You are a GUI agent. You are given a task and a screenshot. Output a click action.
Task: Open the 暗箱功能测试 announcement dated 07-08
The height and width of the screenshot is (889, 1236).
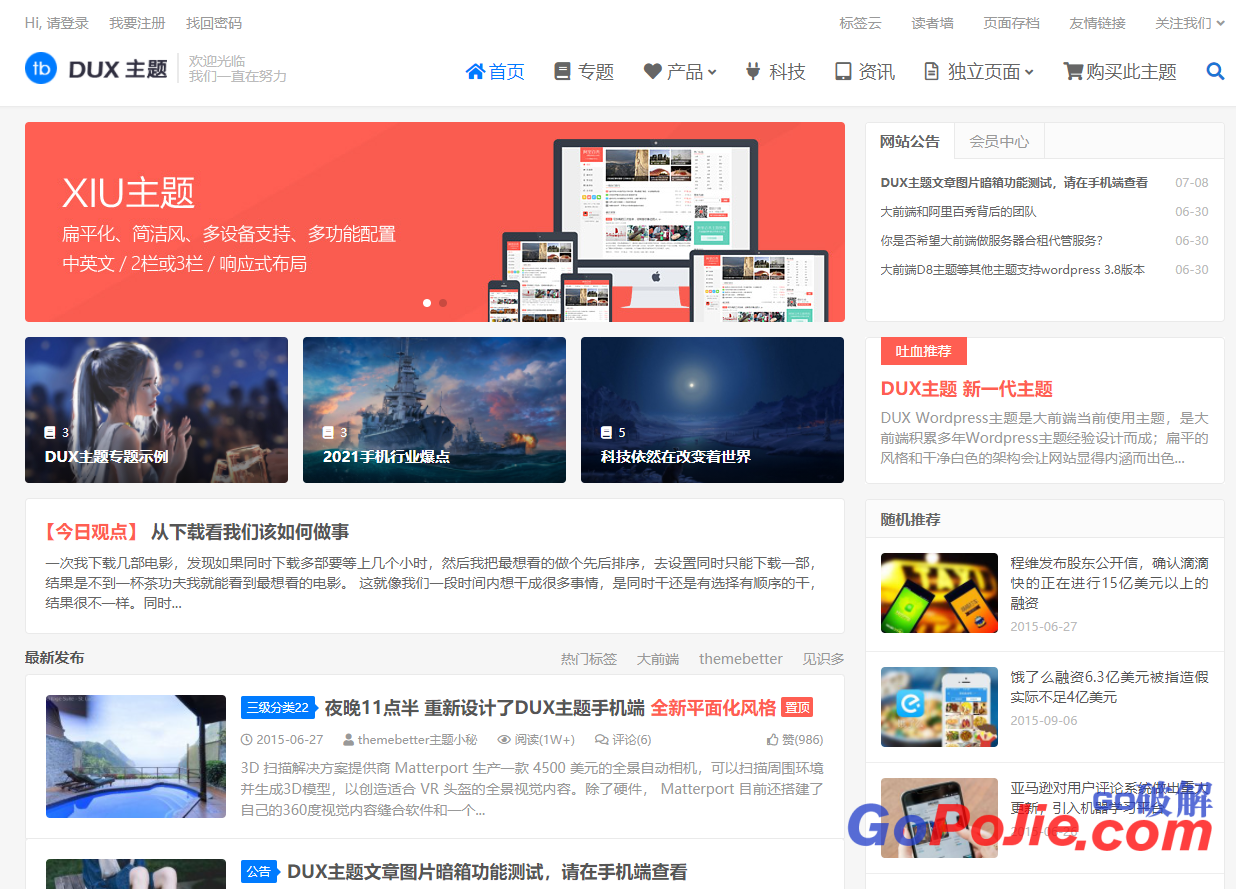click(x=1014, y=183)
